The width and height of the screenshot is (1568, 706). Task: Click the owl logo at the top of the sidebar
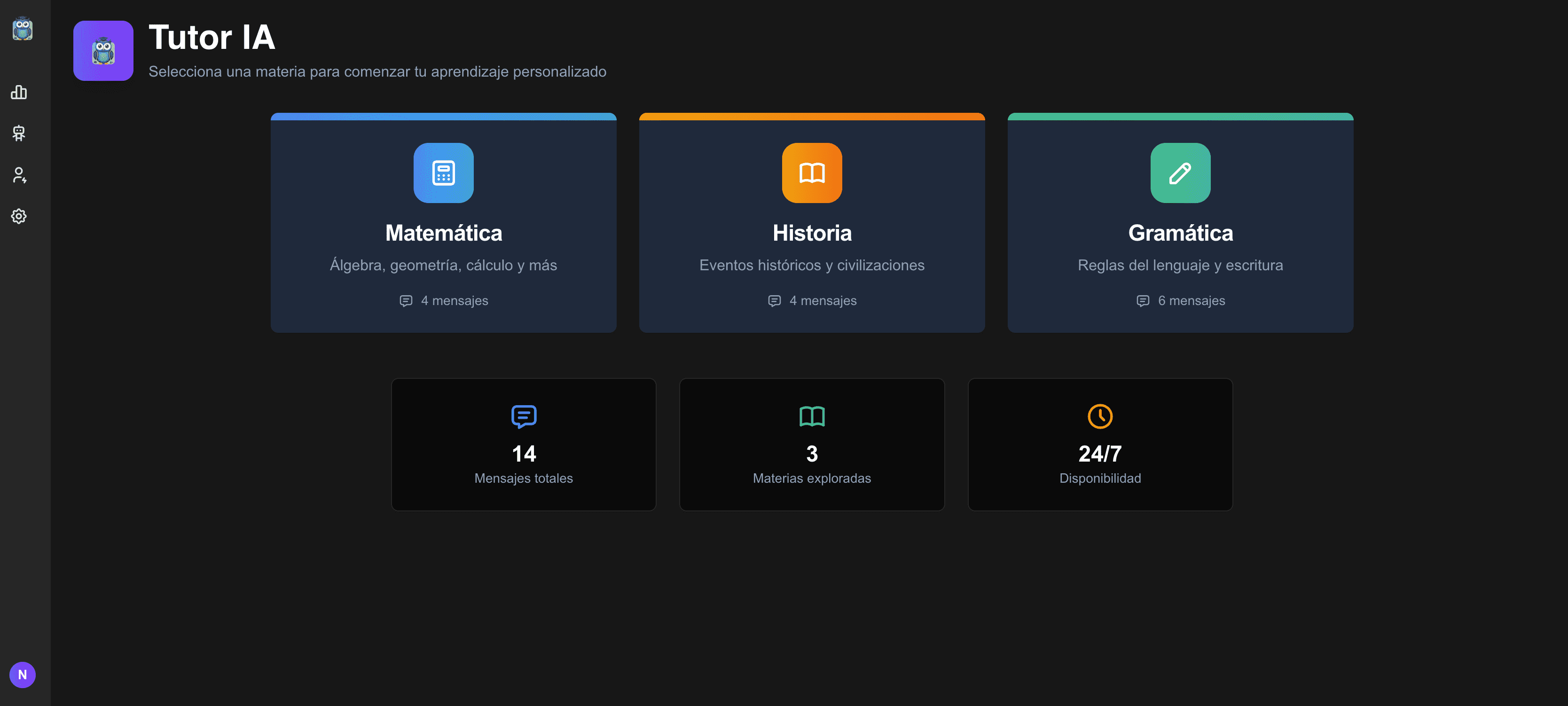23,29
